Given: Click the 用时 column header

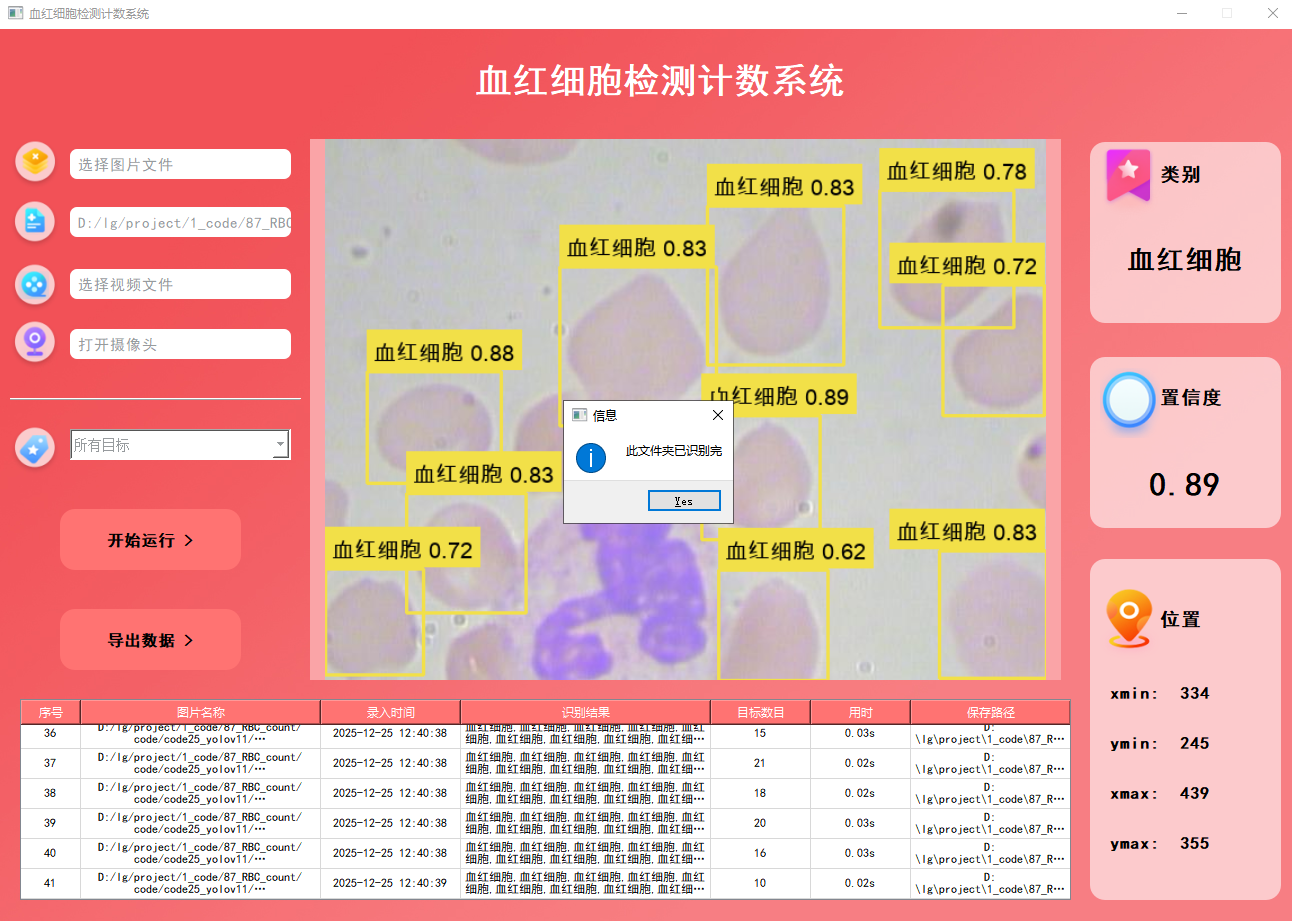Looking at the screenshot, I should pos(861,712).
